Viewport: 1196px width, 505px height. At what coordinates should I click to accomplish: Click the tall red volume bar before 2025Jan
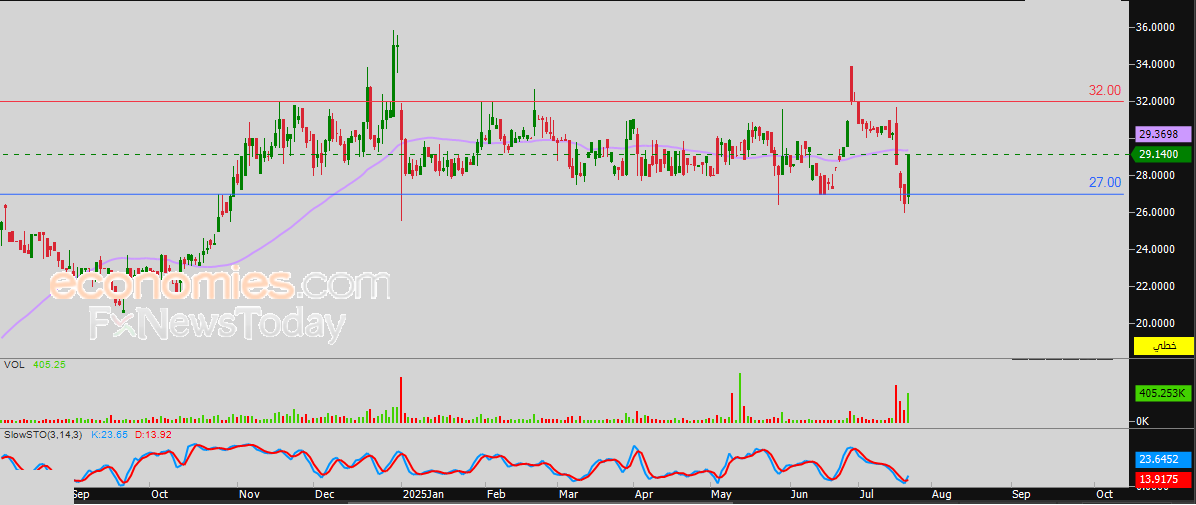point(400,400)
